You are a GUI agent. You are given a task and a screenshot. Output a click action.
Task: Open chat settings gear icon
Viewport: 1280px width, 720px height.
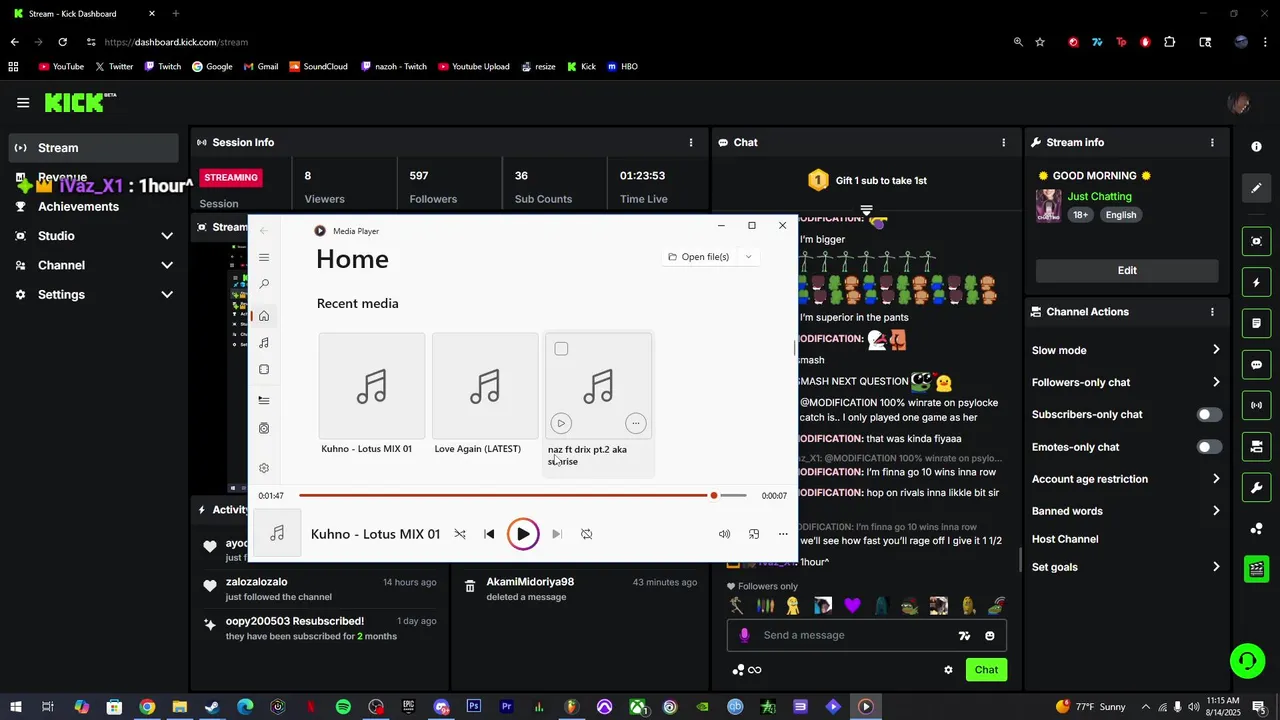(x=948, y=670)
